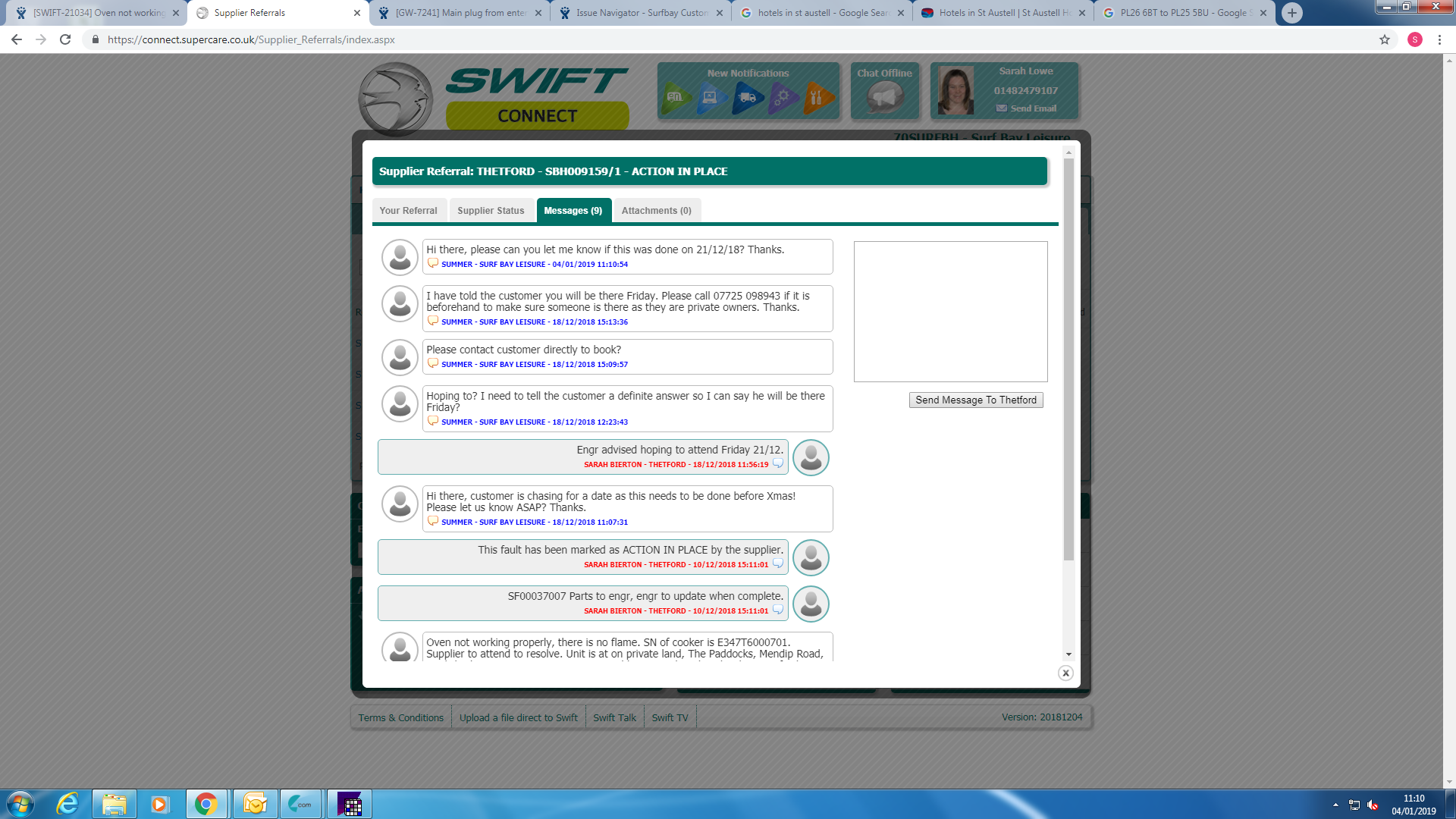
Task: Open Internet Explorer from the taskbar
Action: point(67,804)
